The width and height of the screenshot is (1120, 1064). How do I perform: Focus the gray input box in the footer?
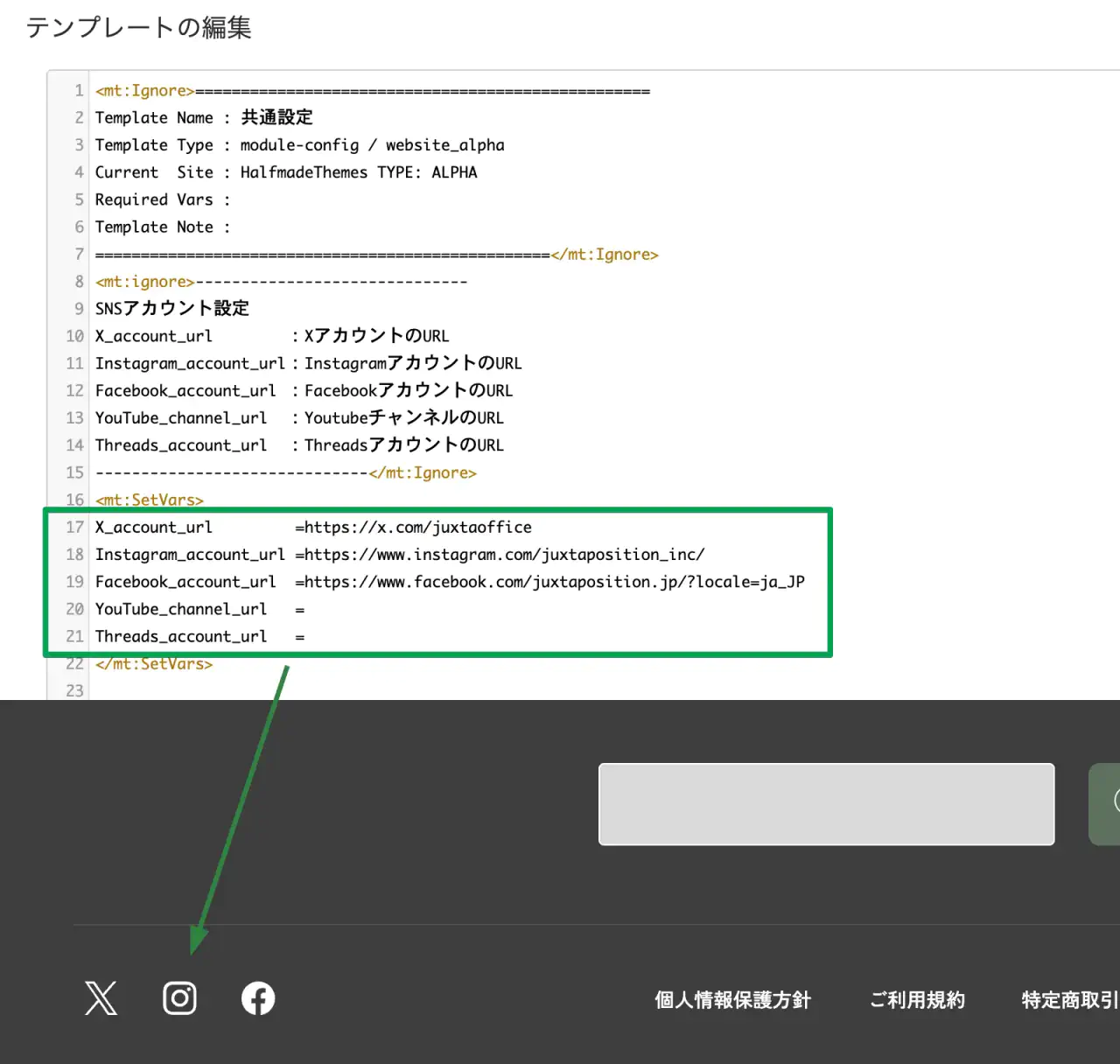pos(826,804)
